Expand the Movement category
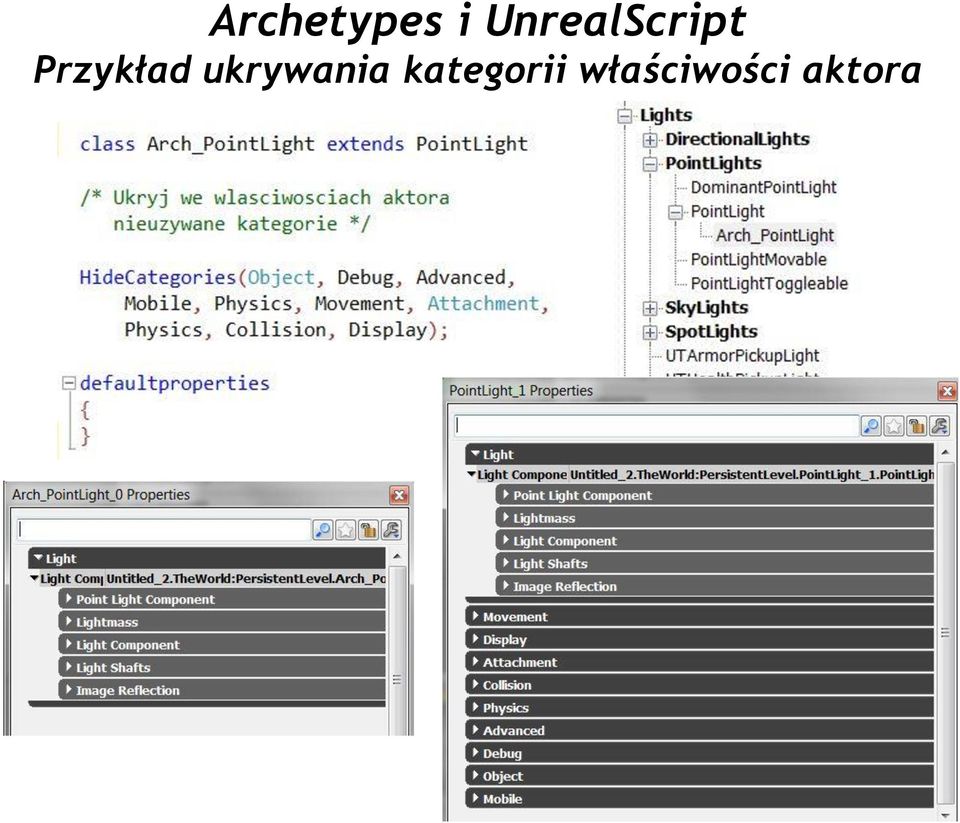The image size is (960, 823). tap(476, 616)
